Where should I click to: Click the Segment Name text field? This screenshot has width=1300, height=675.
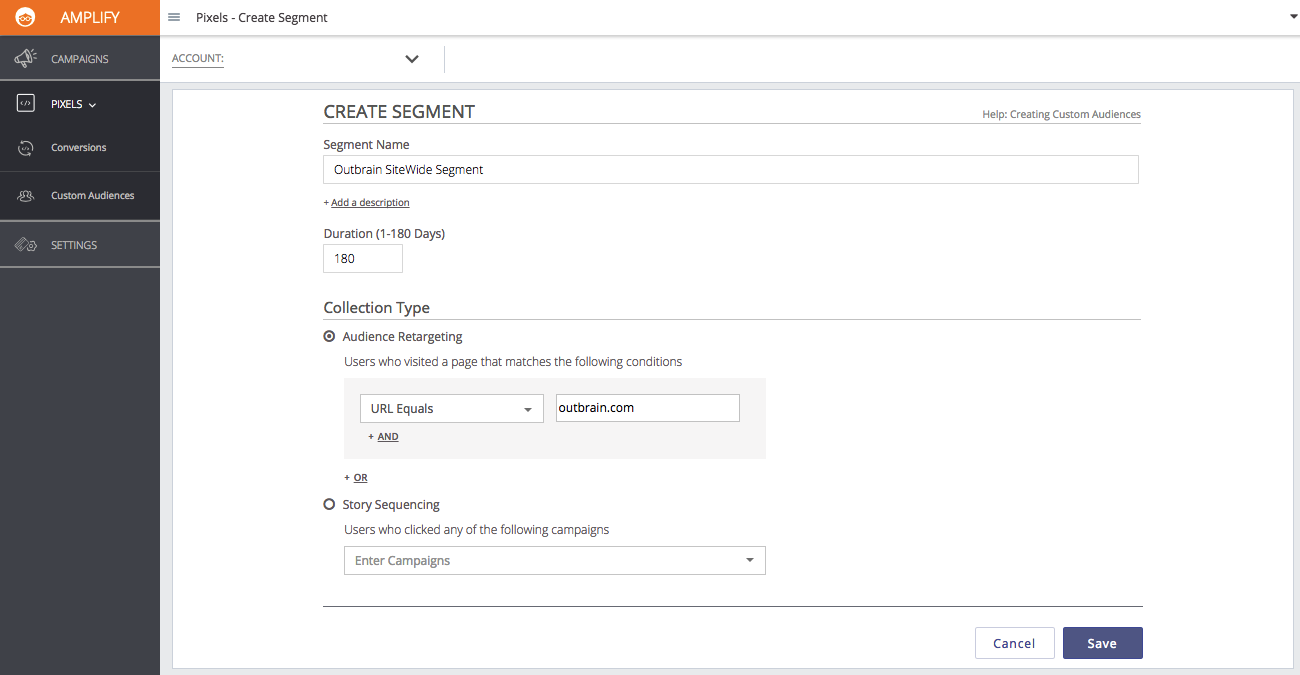(730, 170)
